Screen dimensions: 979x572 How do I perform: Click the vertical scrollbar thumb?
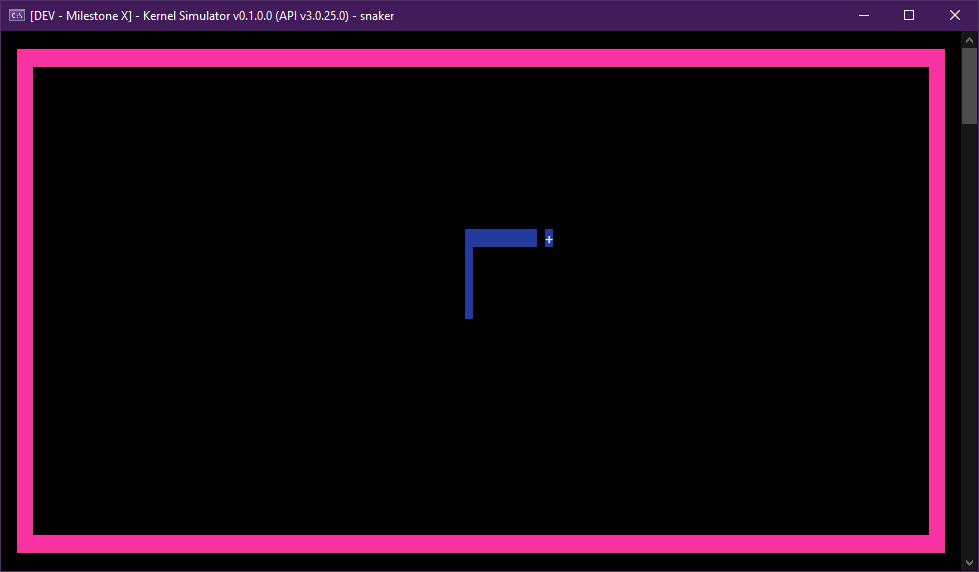970,88
